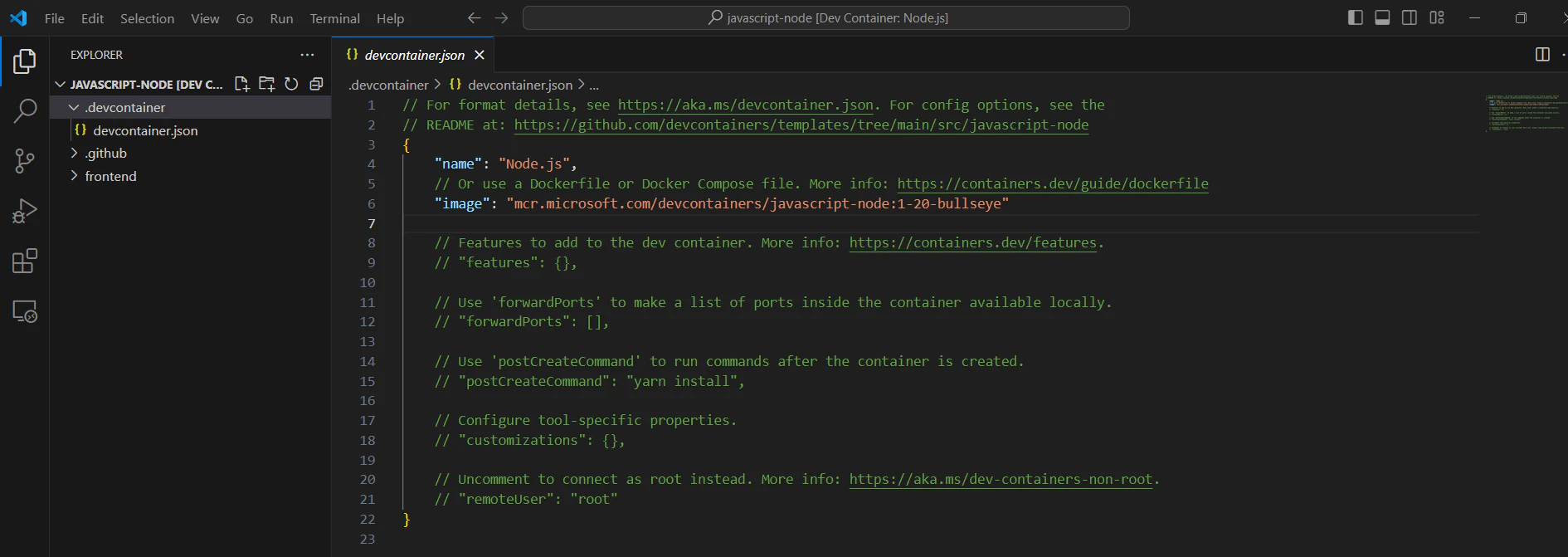
Task: Toggle the bottom panel visibility
Action: click(1382, 17)
